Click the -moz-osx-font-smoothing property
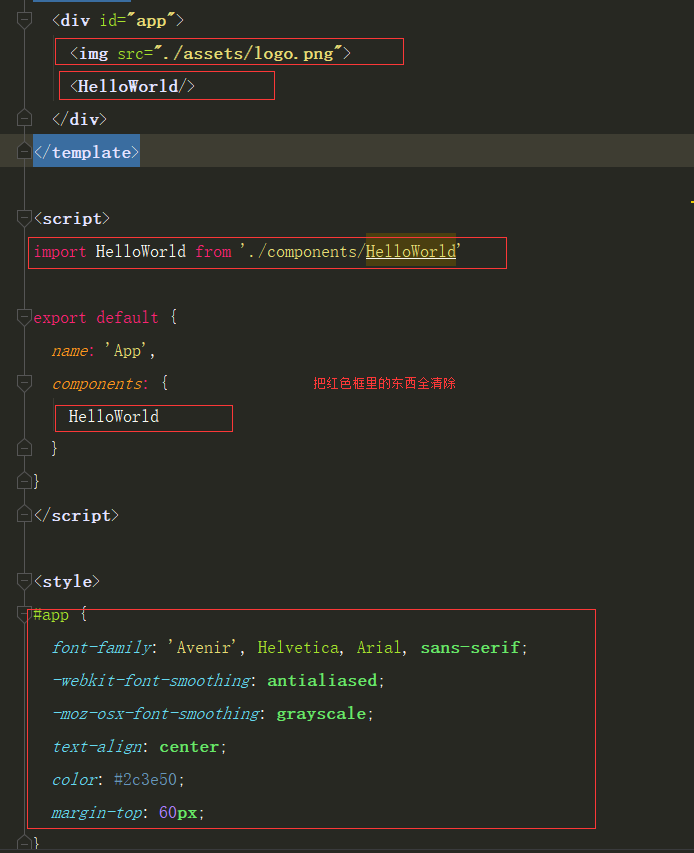Image resolution: width=694 pixels, height=853 pixels. tap(156, 714)
